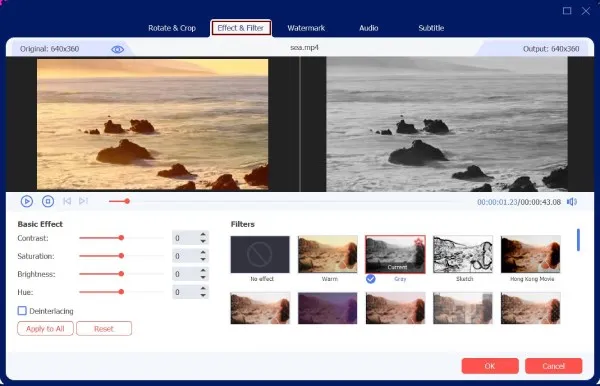Select third filter thumbnail in second row
The image size is (600, 386).
pyautogui.click(x=395, y=308)
